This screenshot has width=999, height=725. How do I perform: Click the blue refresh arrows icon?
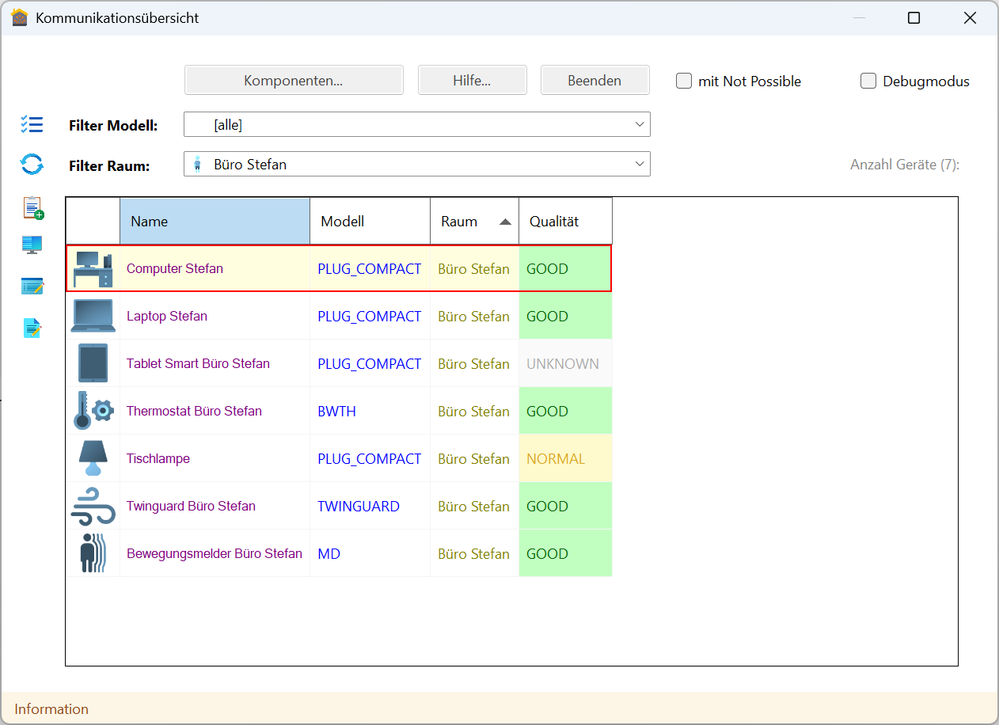(32, 164)
